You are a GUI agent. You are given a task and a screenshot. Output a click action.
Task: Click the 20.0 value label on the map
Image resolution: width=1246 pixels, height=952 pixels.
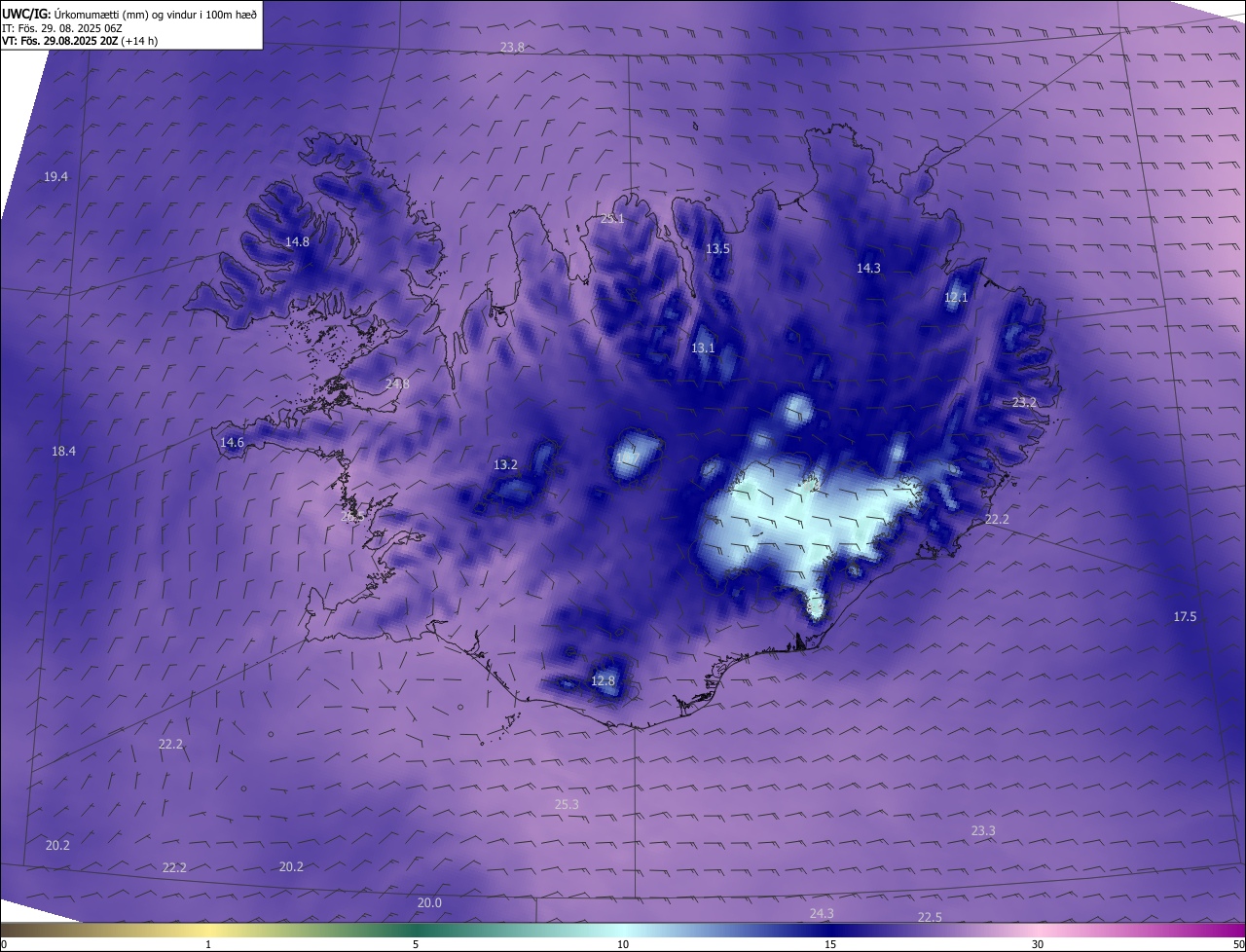point(429,902)
